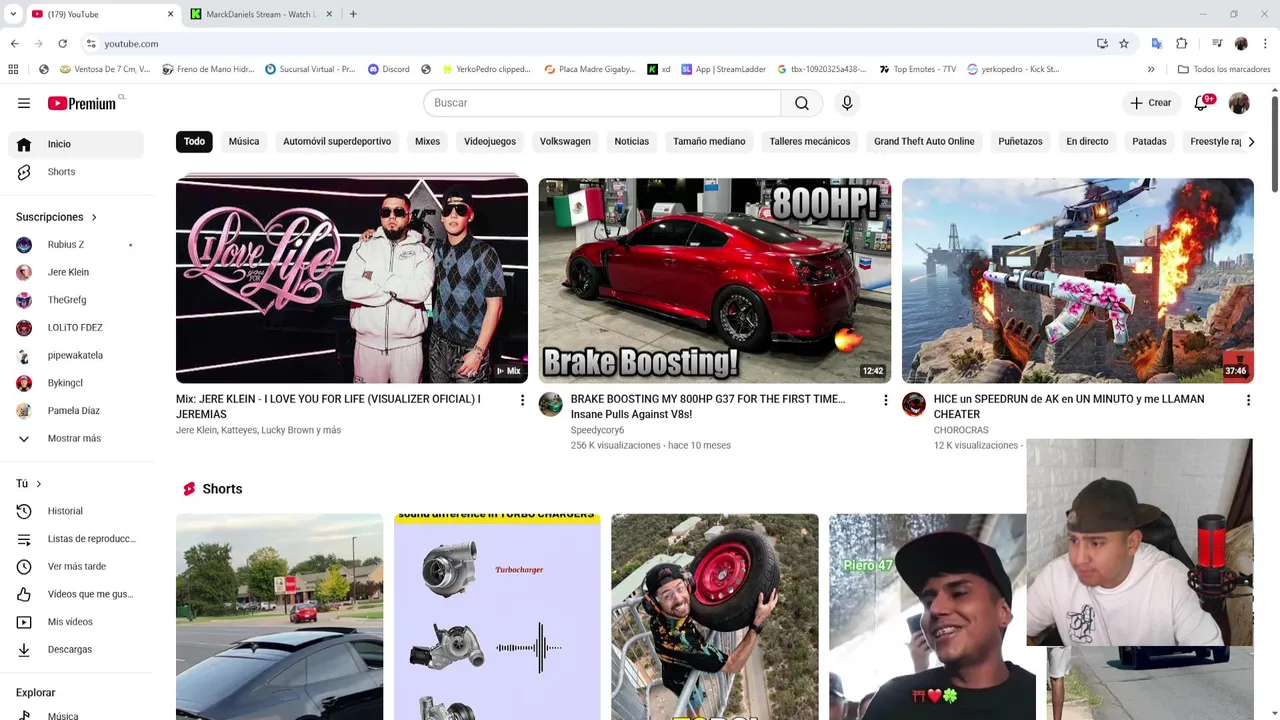Select the Videojuegos filter chip
Image resolution: width=1280 pixels, height=720 pixels.
[490, 142]
